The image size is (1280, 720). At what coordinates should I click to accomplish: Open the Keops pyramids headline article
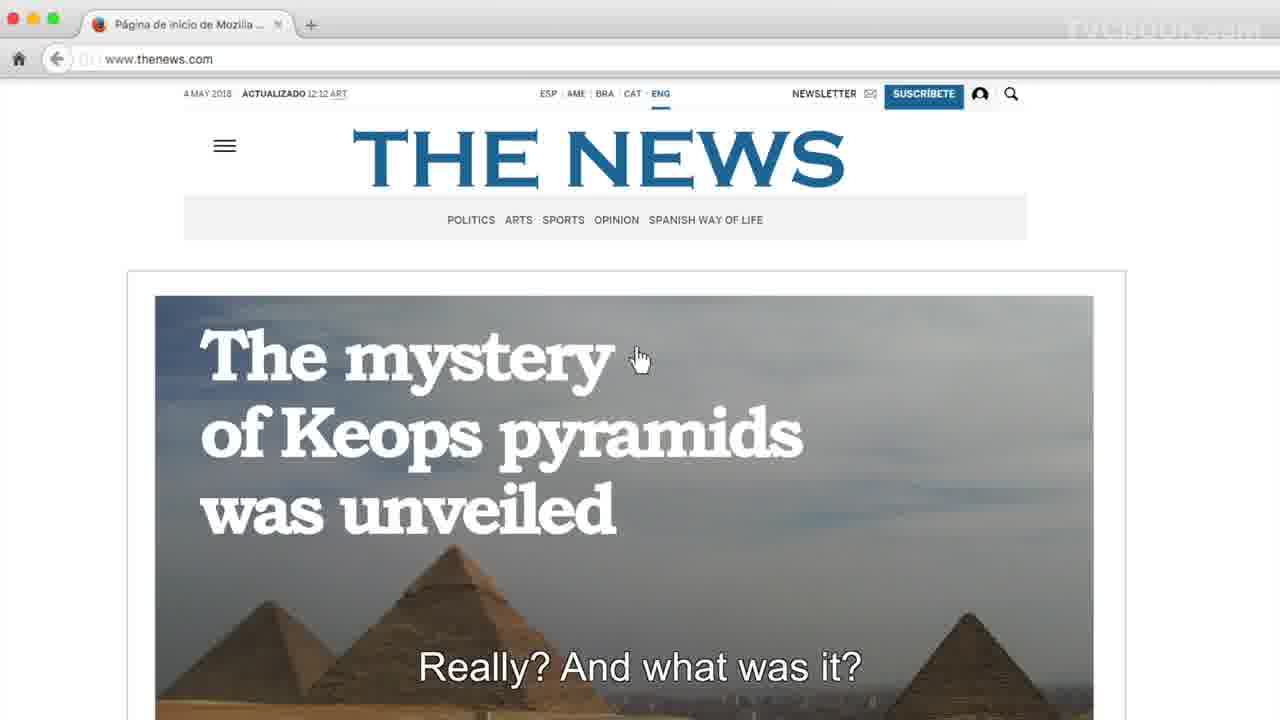click(x=501, y=432)
